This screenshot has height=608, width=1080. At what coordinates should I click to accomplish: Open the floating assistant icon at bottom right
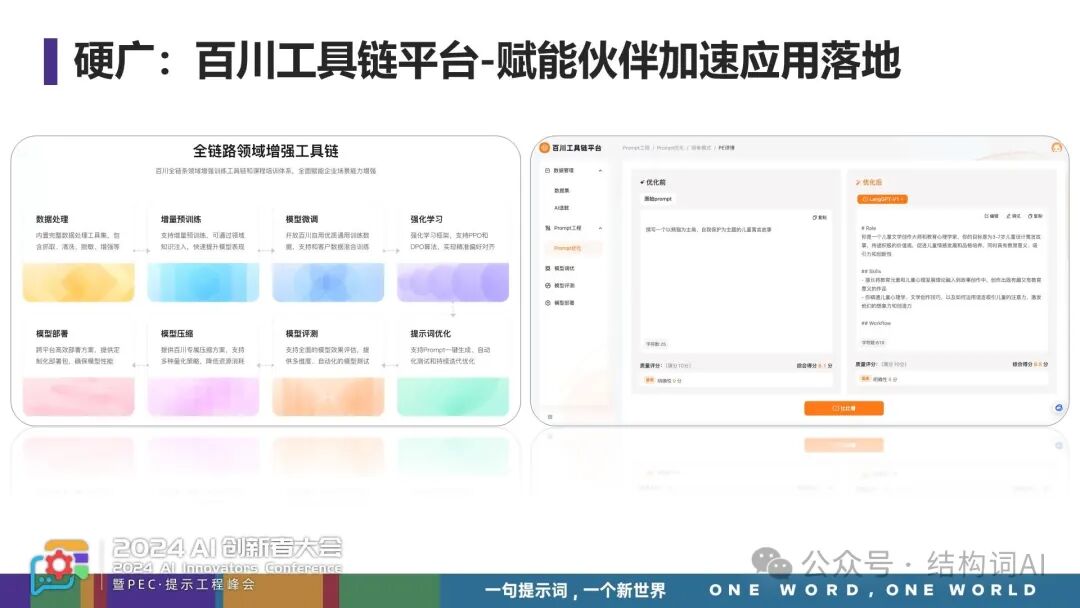click(x=1059, y=408)
